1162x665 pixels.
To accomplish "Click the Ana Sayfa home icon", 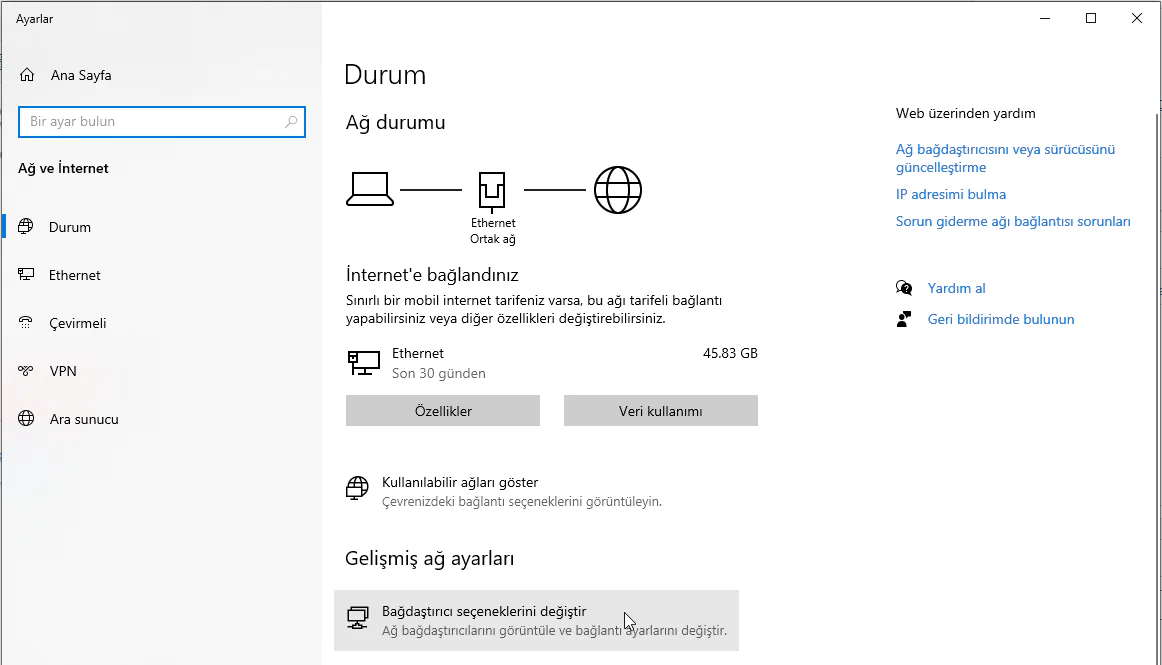I will pyautogui.click(x=27, y=75).
